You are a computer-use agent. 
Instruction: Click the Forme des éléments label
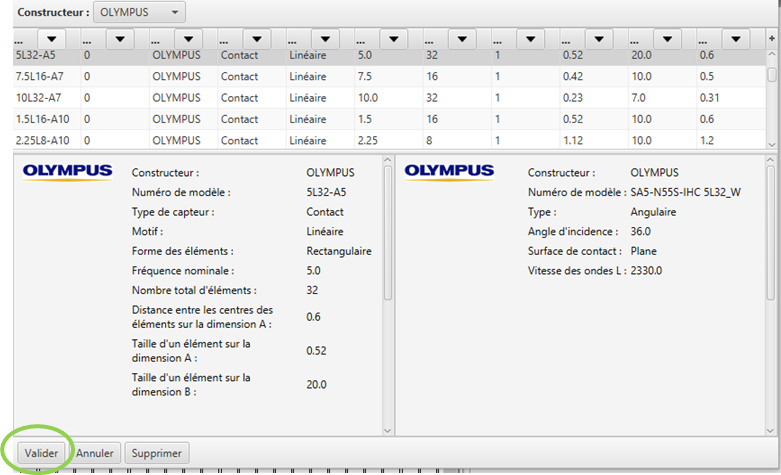click(x=182, y=251)
